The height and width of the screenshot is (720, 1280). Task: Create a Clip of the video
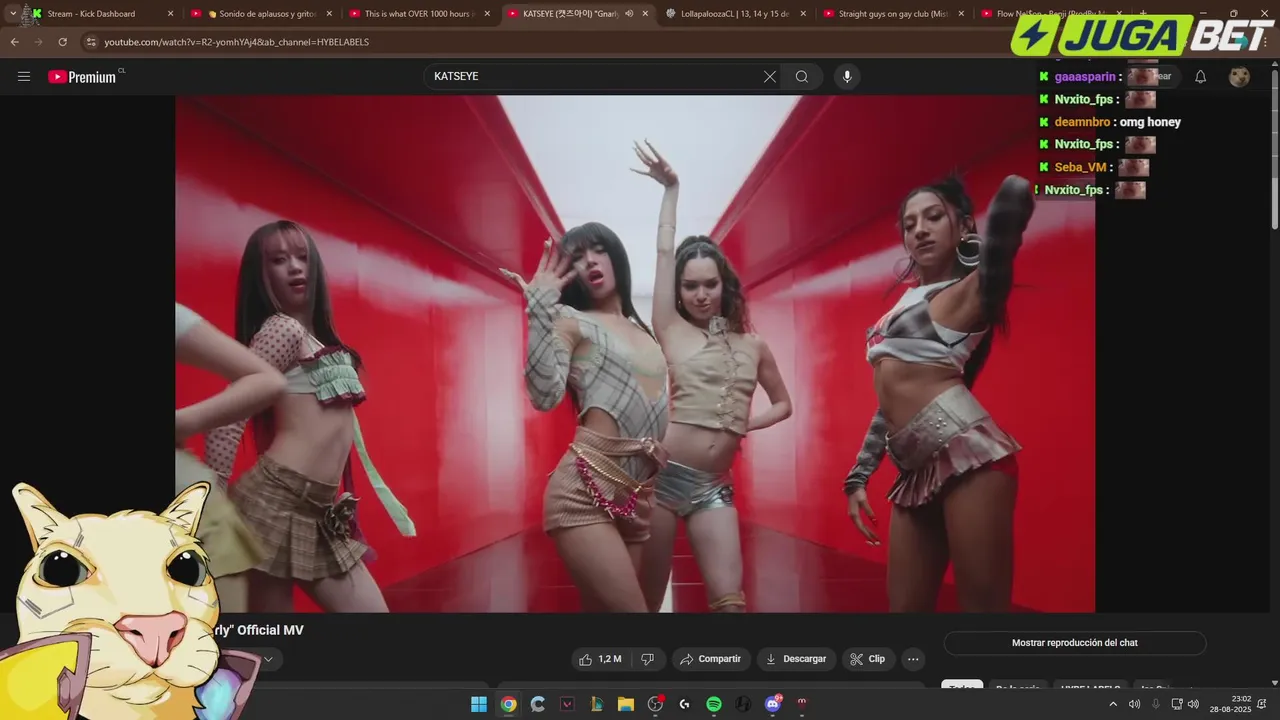(867, 659)
